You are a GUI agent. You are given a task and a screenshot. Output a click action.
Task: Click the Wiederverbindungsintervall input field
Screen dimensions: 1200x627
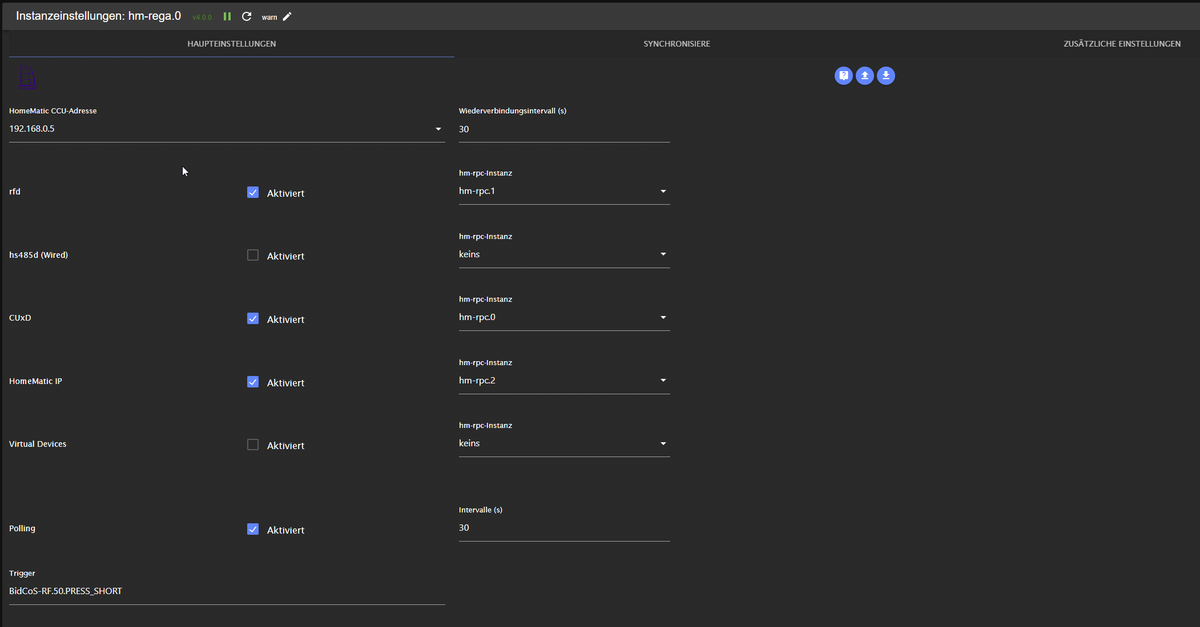[x=564, y=129]
